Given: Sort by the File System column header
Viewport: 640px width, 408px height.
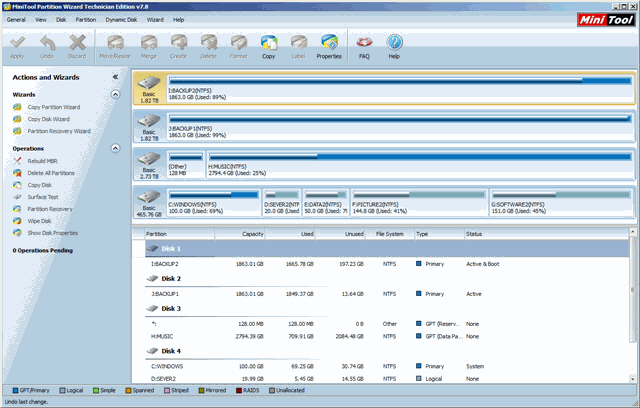Looking at the screenshot, I should [389, 234].
